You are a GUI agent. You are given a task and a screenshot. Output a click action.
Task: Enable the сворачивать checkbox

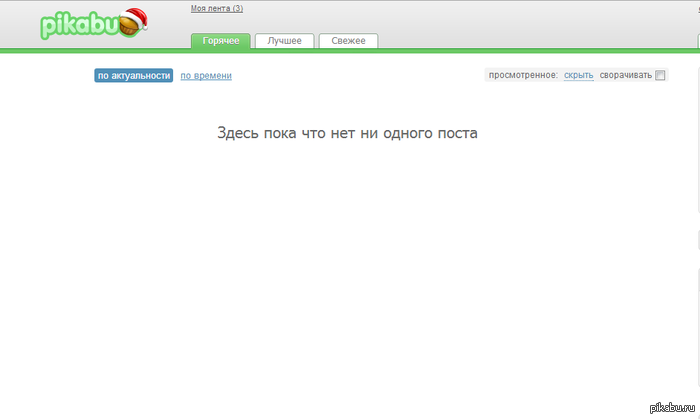[x=660, y=75]
